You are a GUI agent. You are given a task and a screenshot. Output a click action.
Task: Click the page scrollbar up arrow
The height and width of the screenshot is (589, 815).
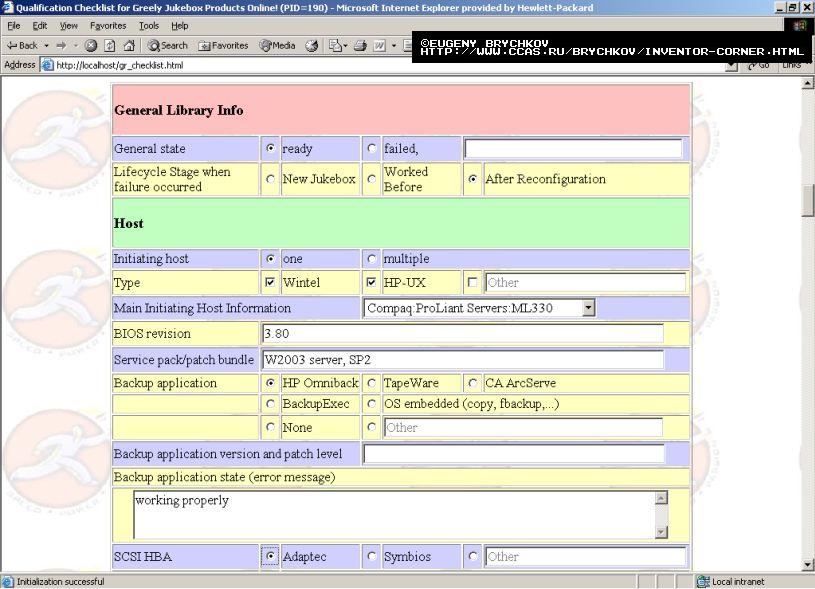[808, 83]
